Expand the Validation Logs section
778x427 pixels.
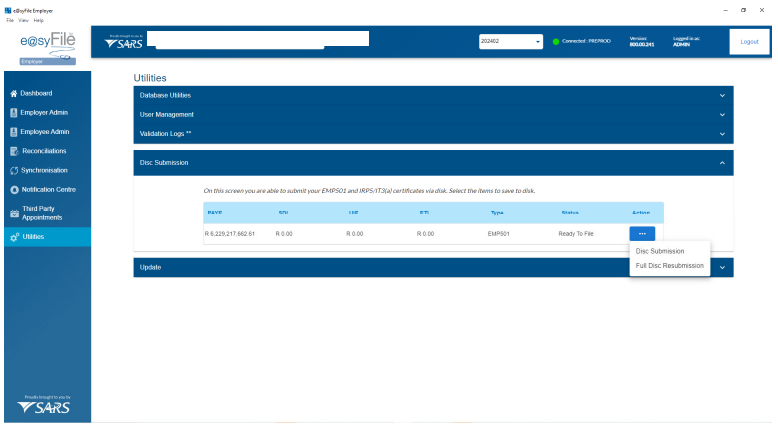722,133
